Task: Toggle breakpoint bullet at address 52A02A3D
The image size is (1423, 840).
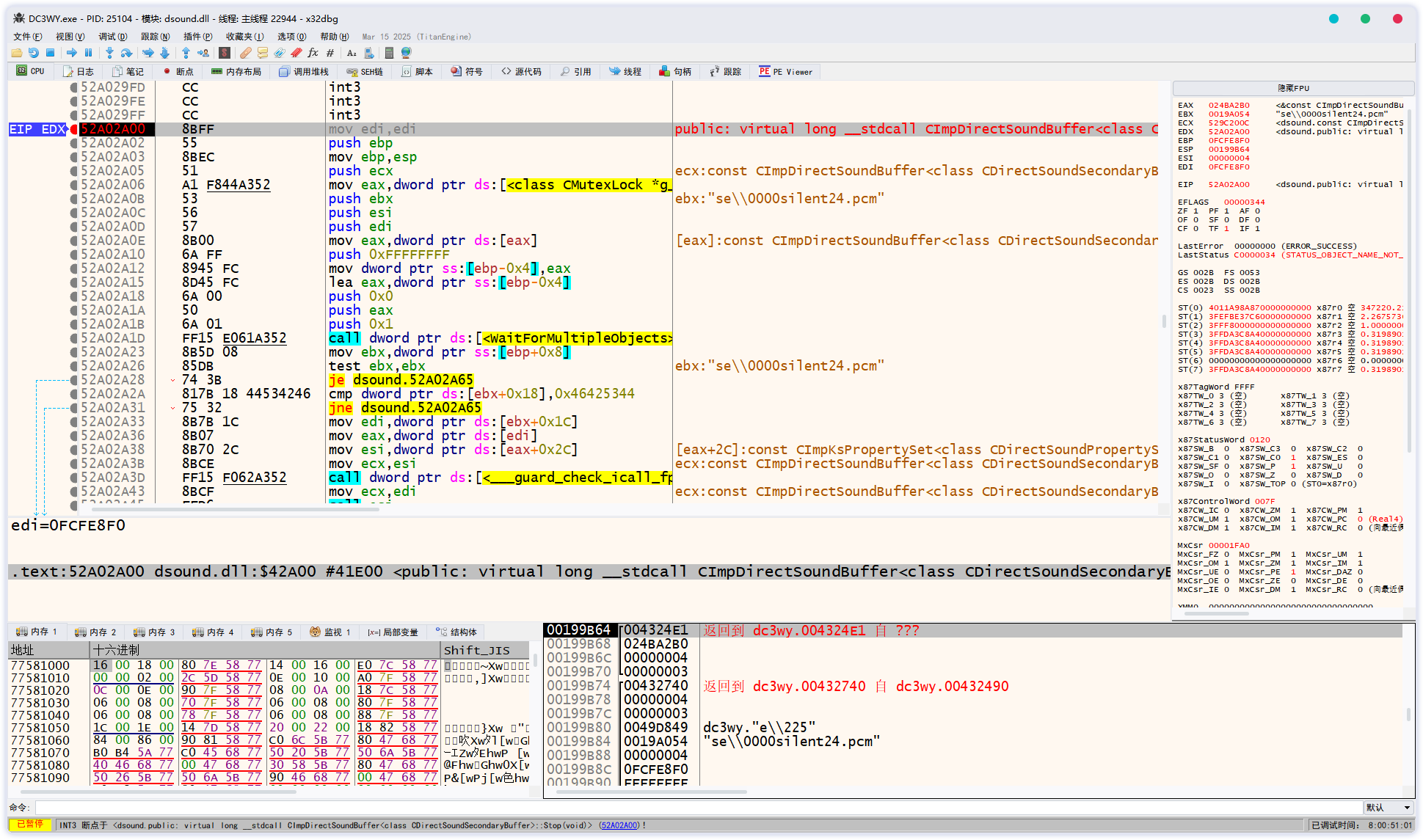Action: pos(73,478)
